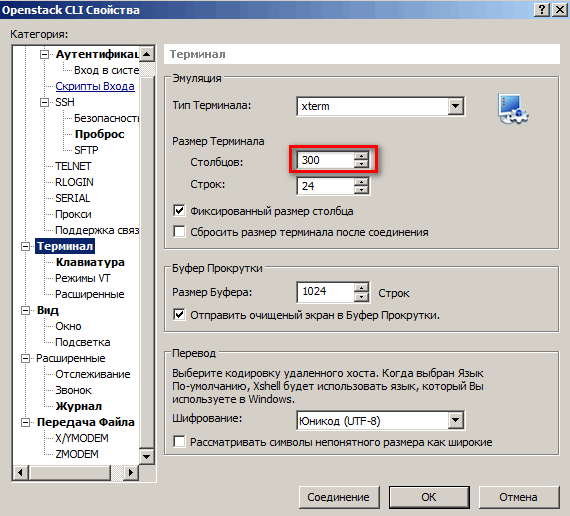
Task: Select RLOGIN category
Action: 74,182
